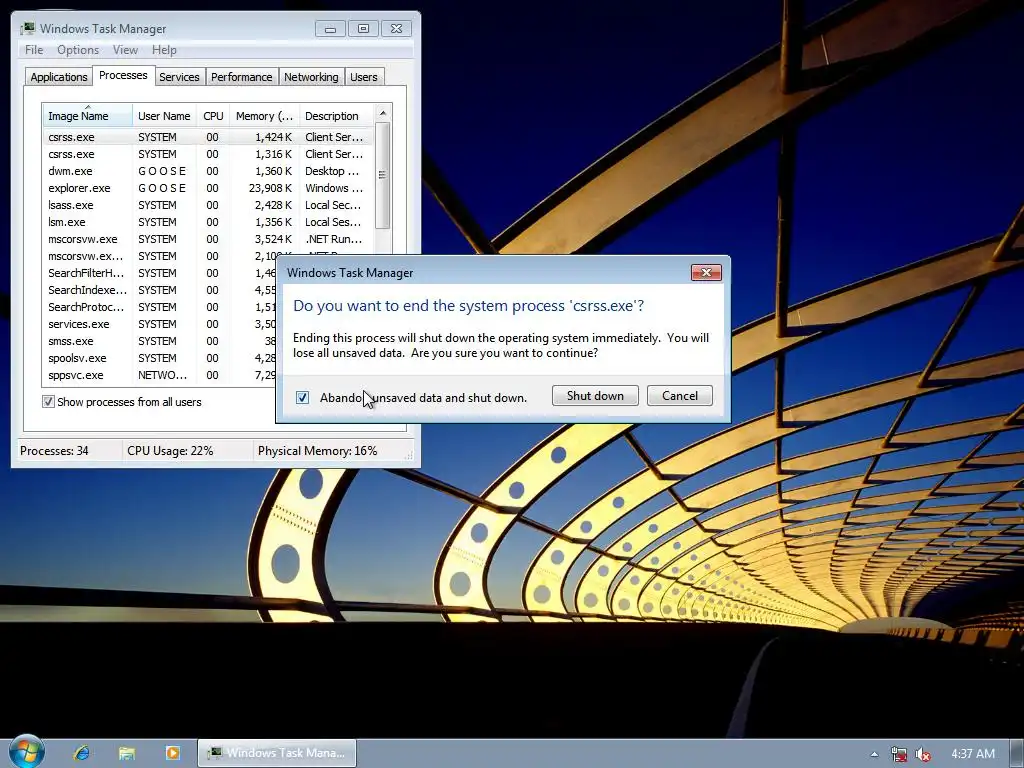The width and height of the screenshot is (1024, 768).
Task: Confirm with the Shut down button
Action: tap(595, 396)
